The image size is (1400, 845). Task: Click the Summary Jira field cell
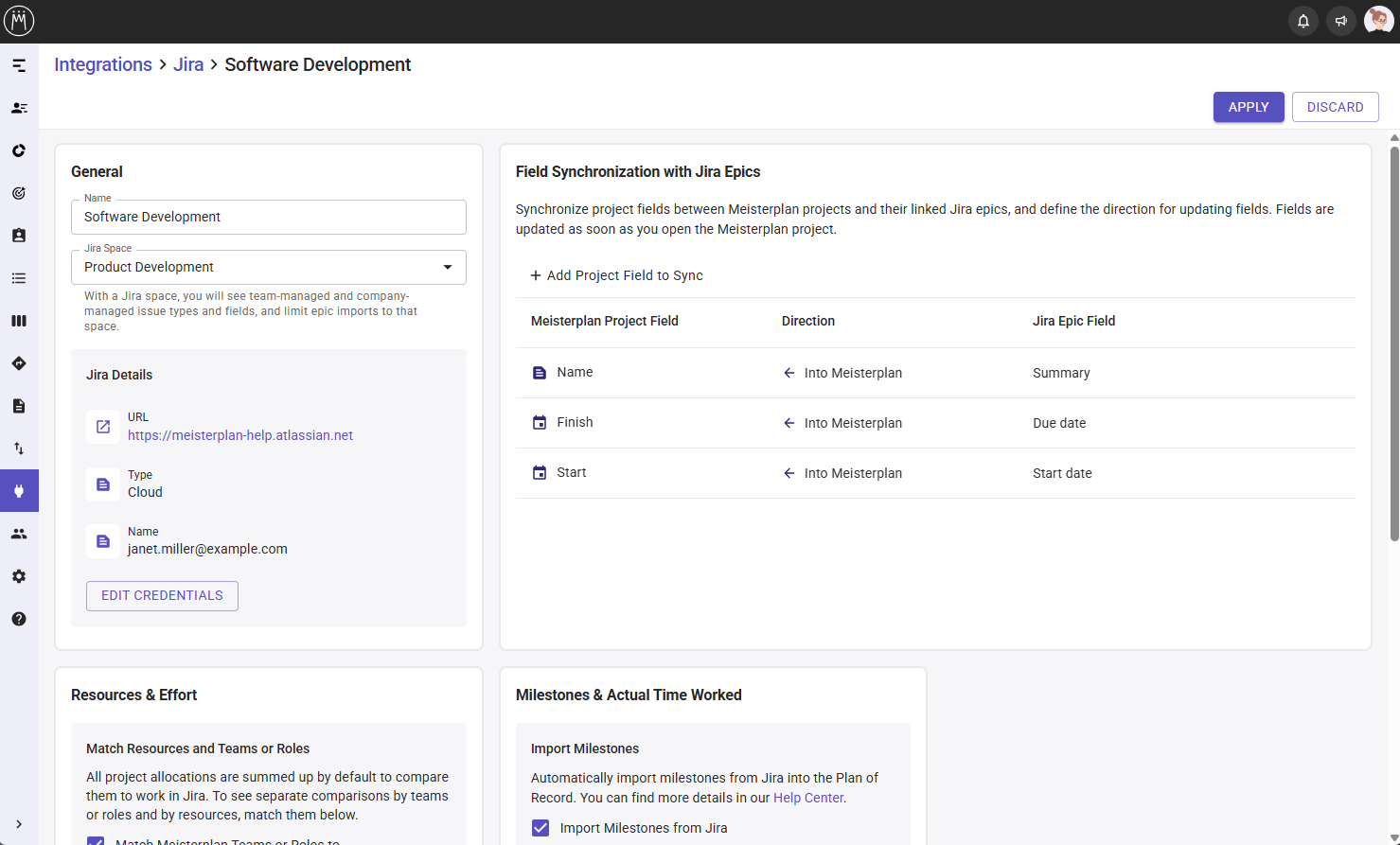click(1061, 373)
